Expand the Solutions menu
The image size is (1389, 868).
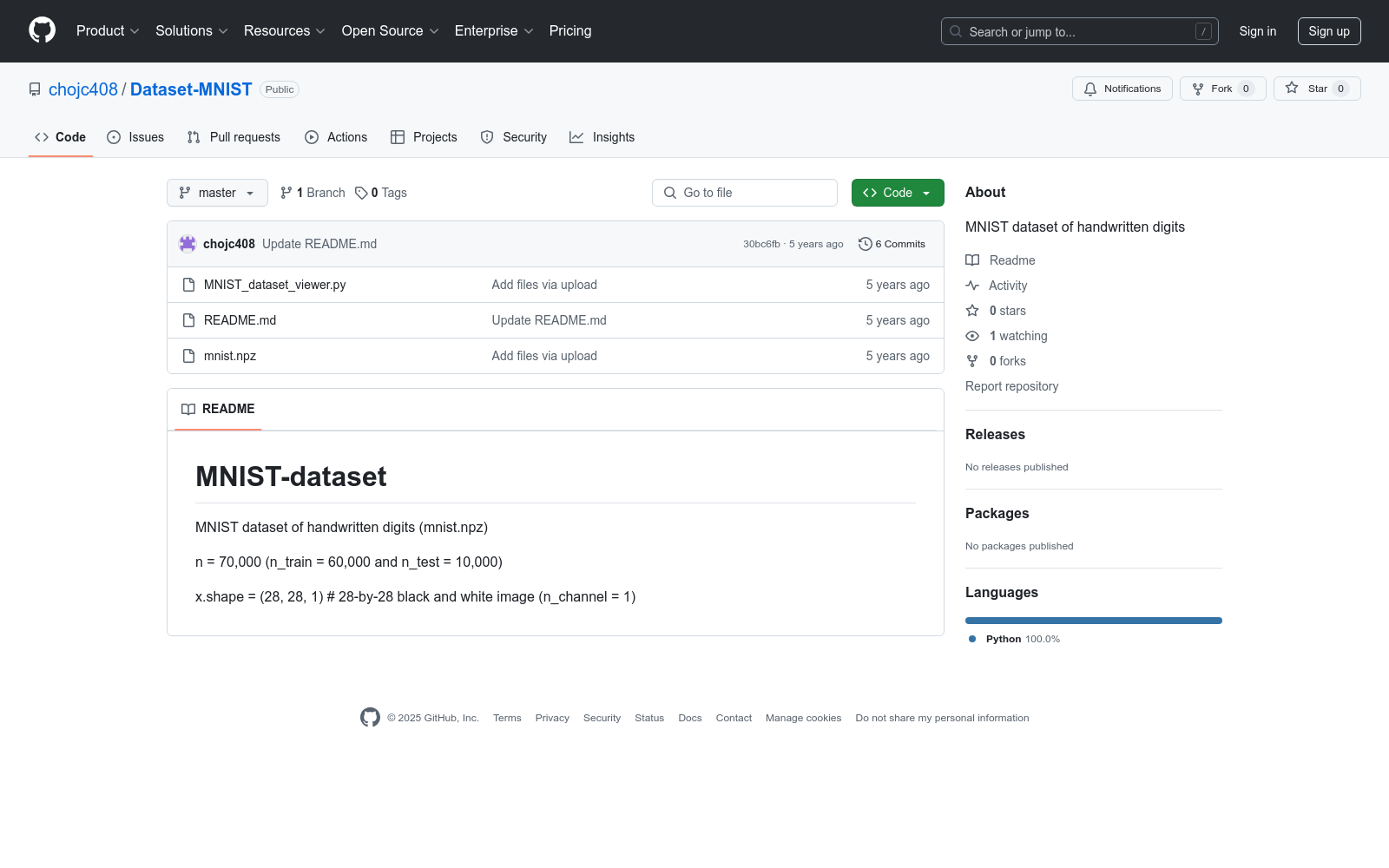pos(192,30)
